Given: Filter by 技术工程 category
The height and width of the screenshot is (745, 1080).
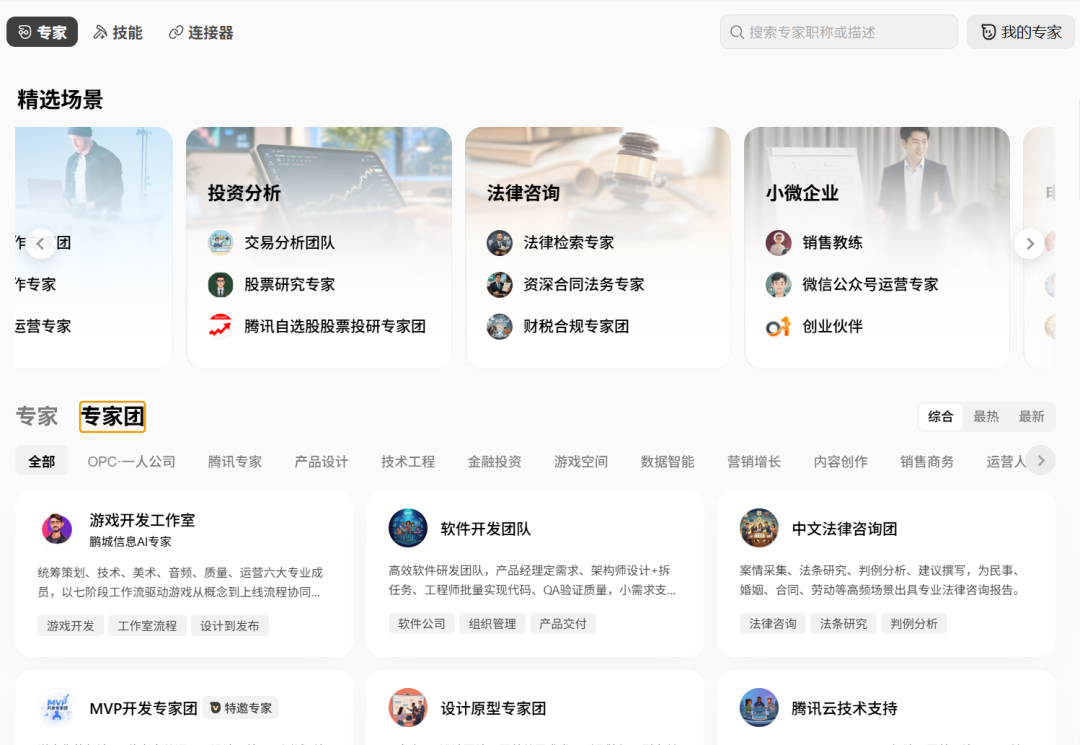Looking at the screenshot, I should (x=408, y=461).
